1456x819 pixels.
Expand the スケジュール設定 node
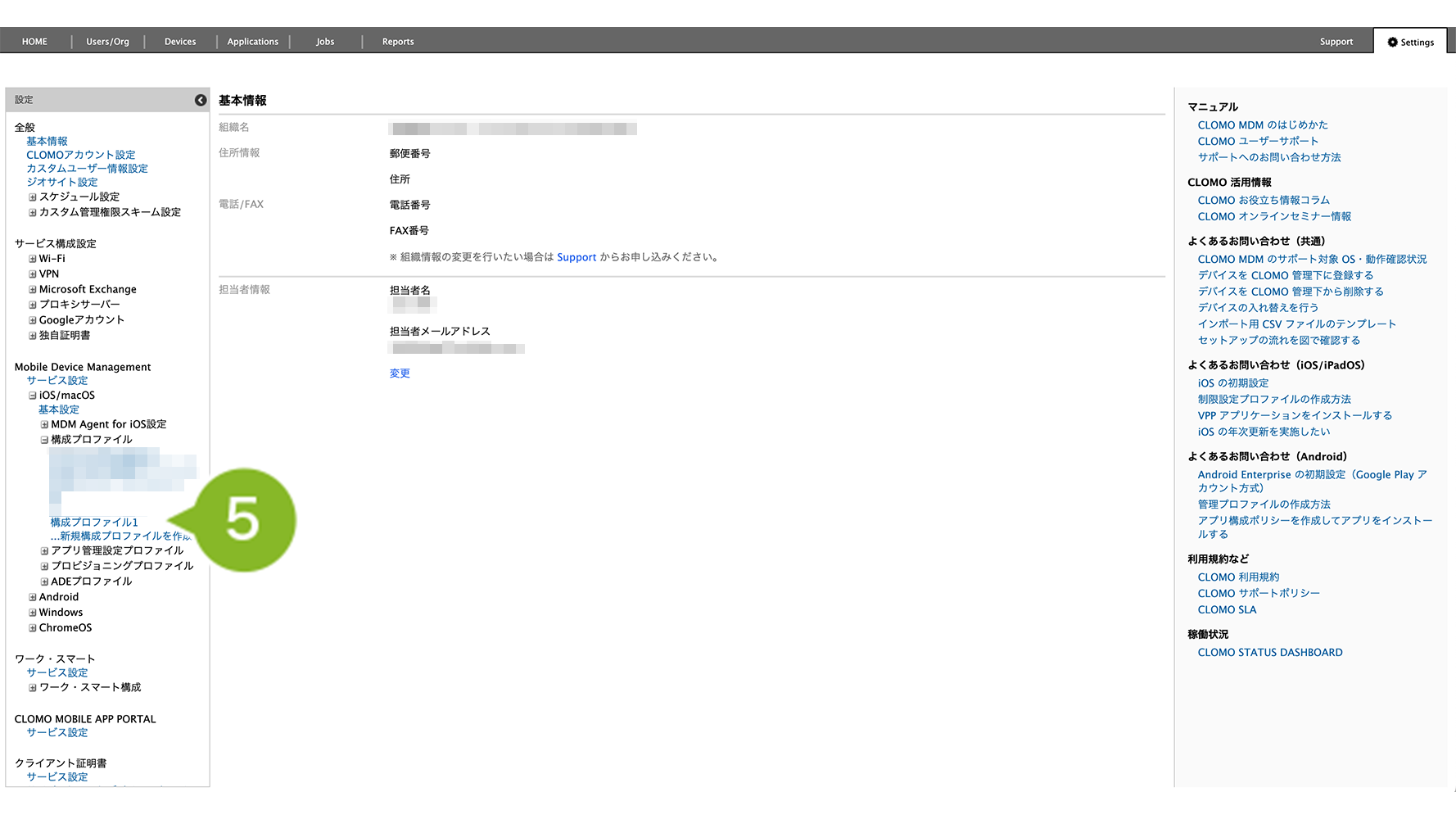pyautogui.click(x=33, y=197)
